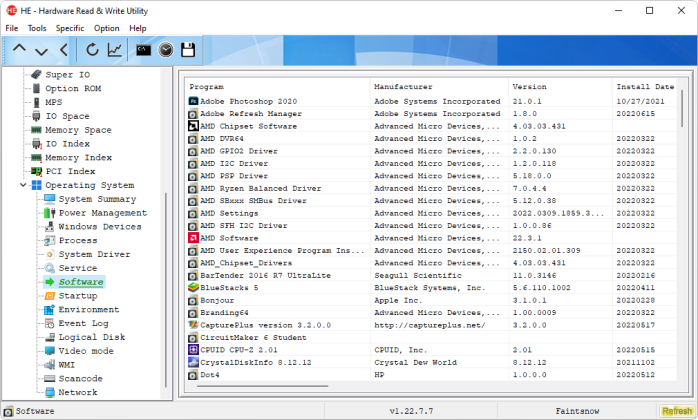Open the File menu

tap(12, 28)
